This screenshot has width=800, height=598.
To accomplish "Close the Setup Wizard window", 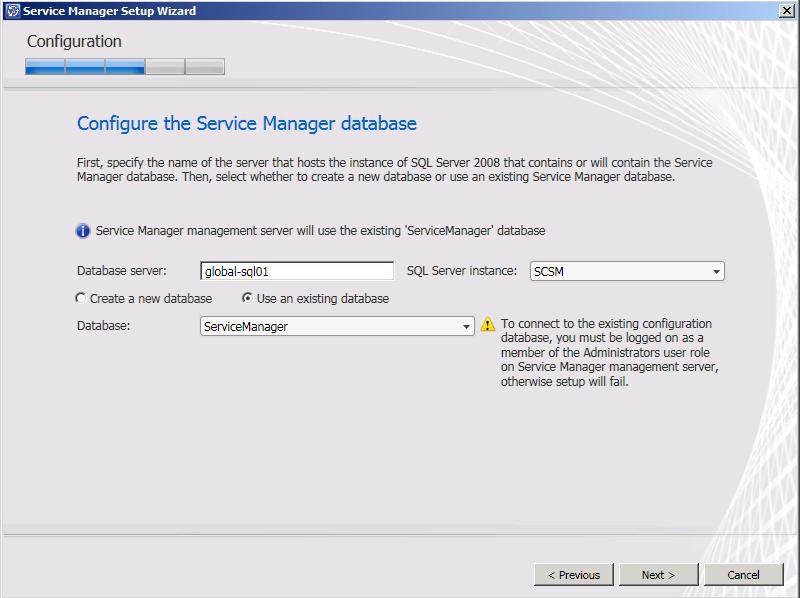I will click(x=786, y=11).
